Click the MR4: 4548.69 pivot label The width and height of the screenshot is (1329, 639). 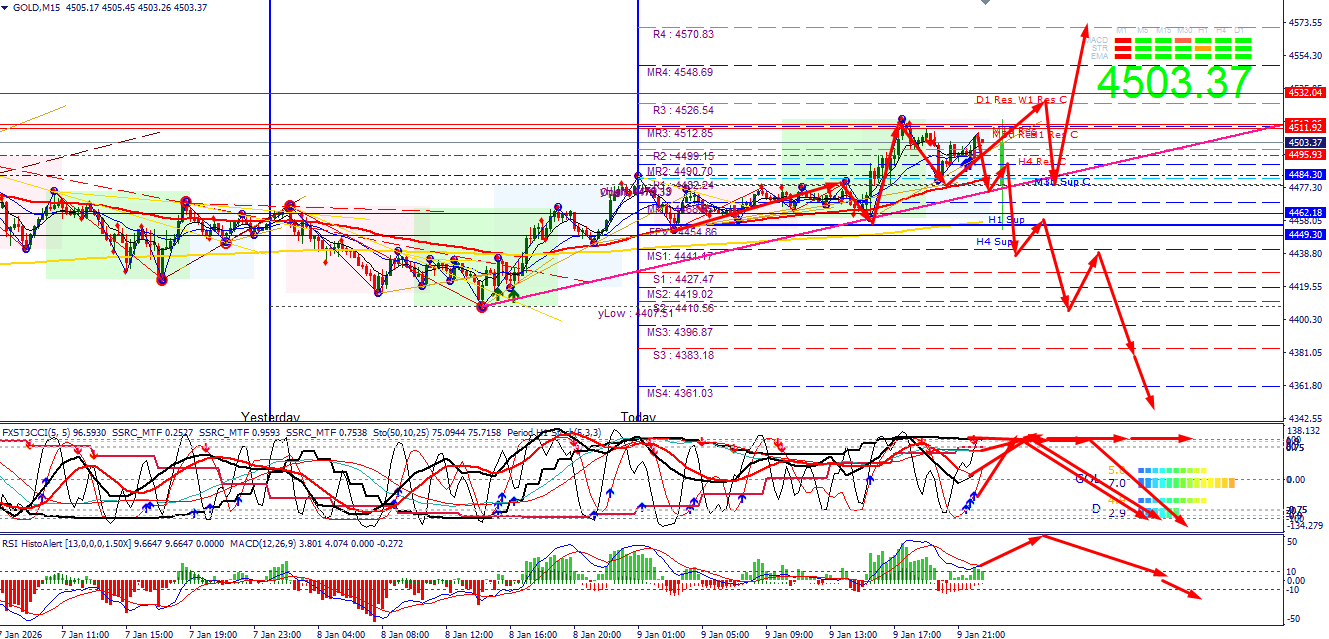pos(679,72)
